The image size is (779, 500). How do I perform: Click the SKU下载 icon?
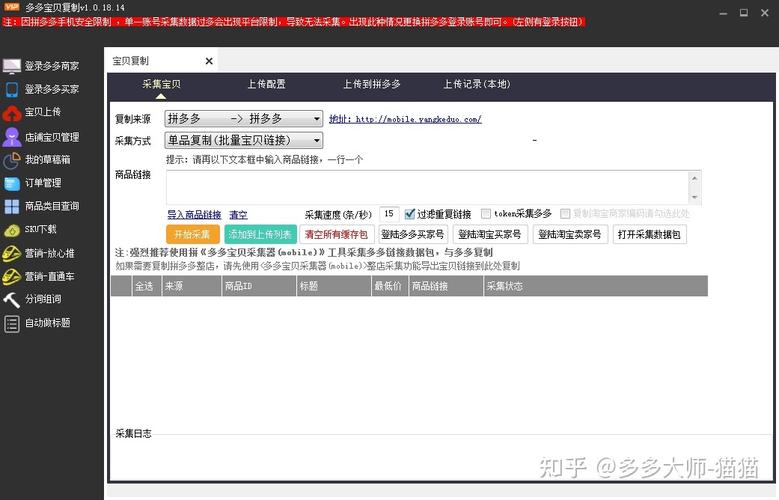point(11,230)
